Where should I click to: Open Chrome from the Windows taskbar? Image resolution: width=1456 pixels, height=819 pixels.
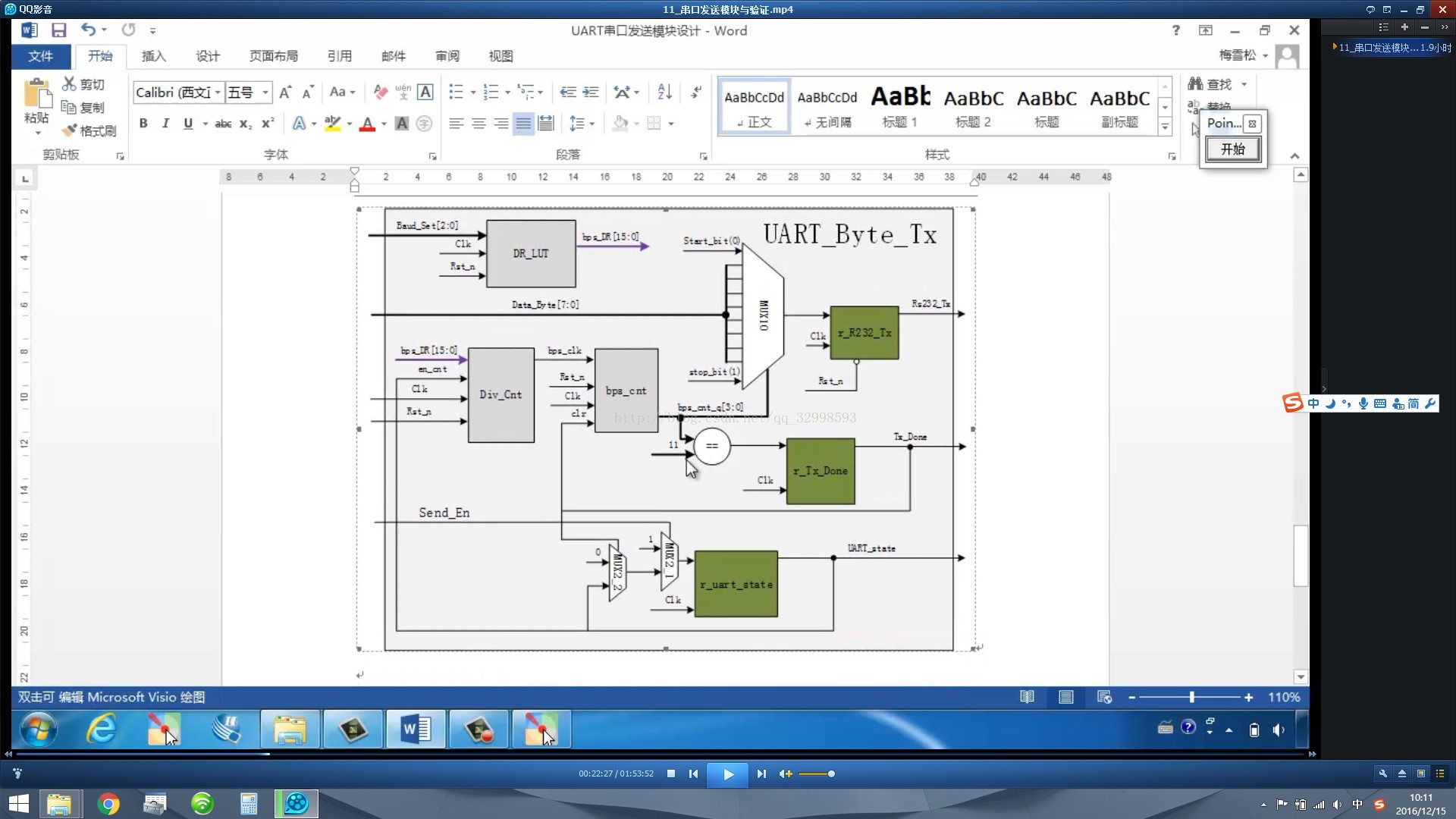click(108, 804)
